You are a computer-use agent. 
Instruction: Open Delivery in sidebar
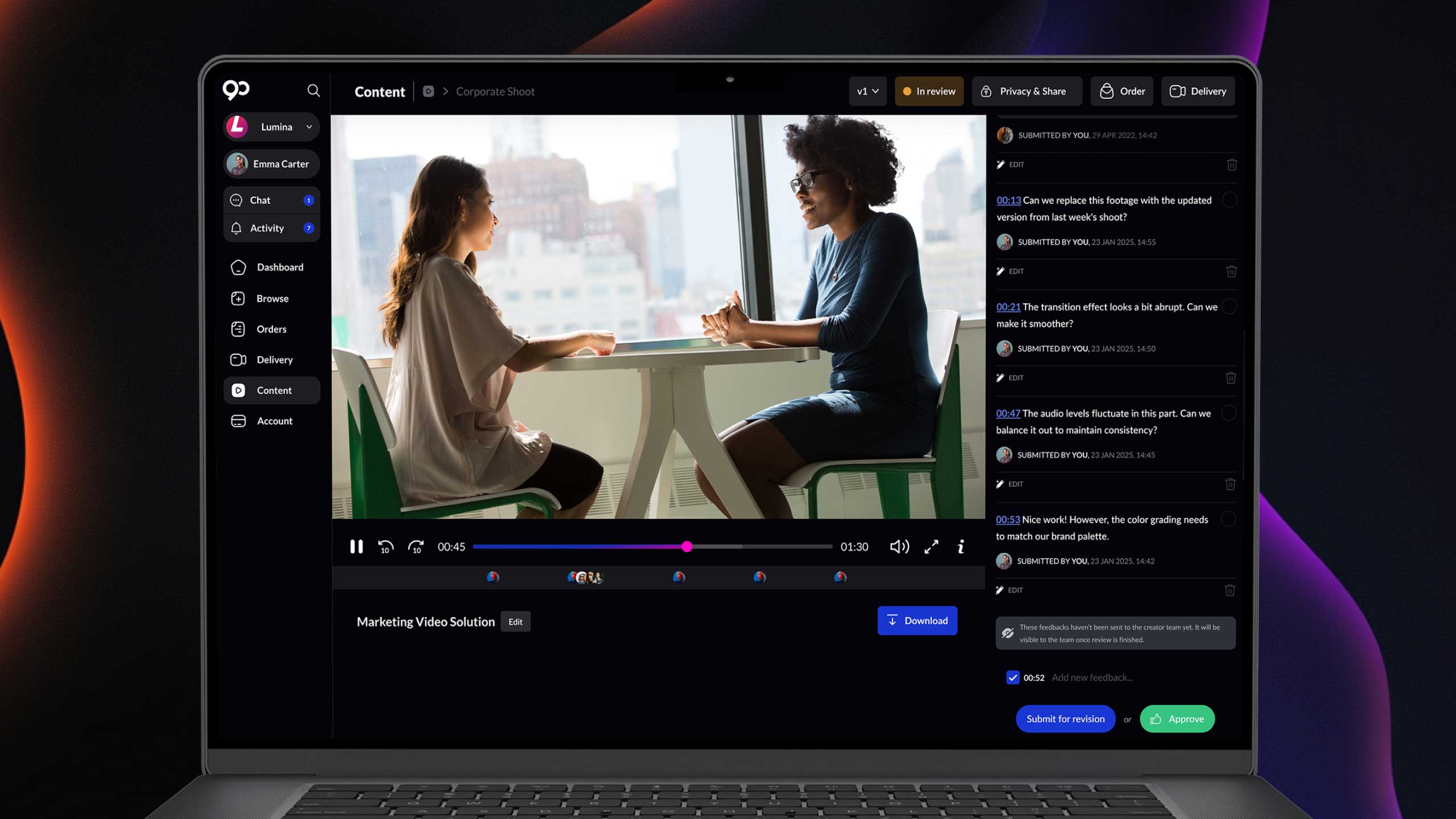[271, 360]
